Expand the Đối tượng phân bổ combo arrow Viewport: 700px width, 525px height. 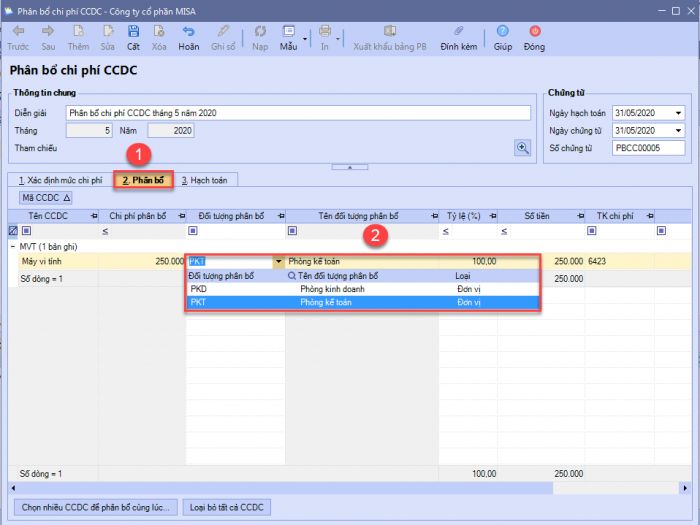278,261
